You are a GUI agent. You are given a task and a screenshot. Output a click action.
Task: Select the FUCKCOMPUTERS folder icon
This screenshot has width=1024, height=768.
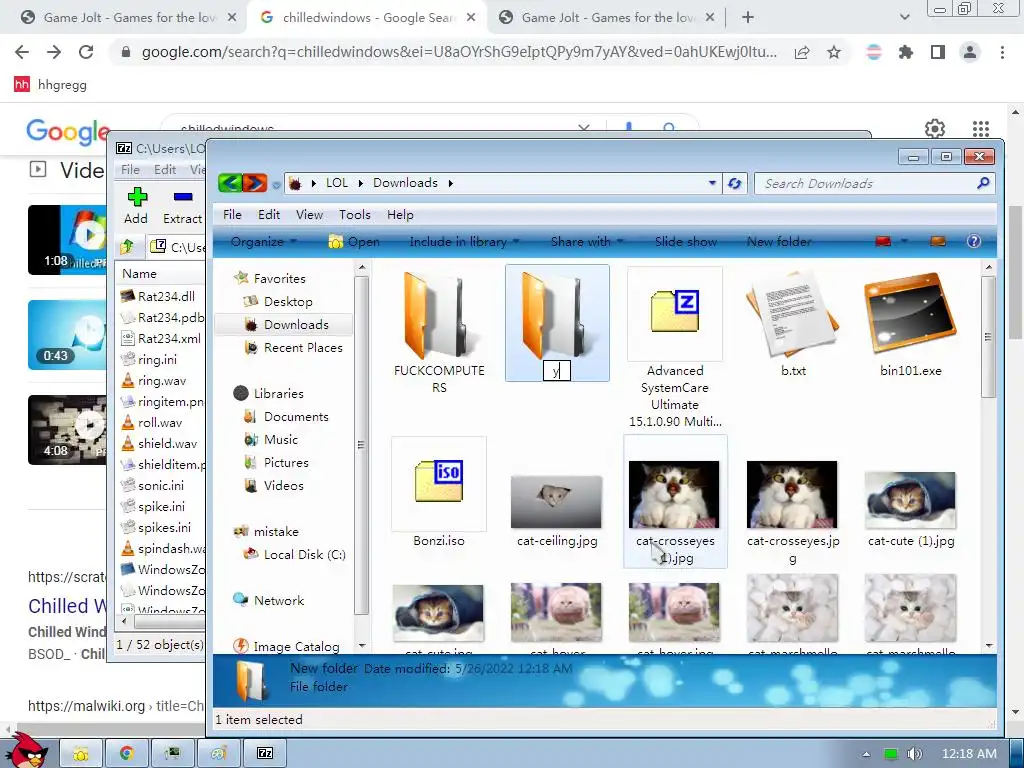coord(439,317)
